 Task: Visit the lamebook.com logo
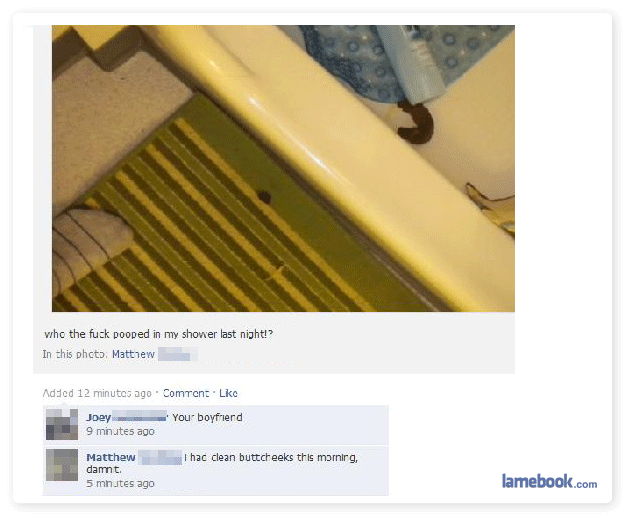(549, 481)
